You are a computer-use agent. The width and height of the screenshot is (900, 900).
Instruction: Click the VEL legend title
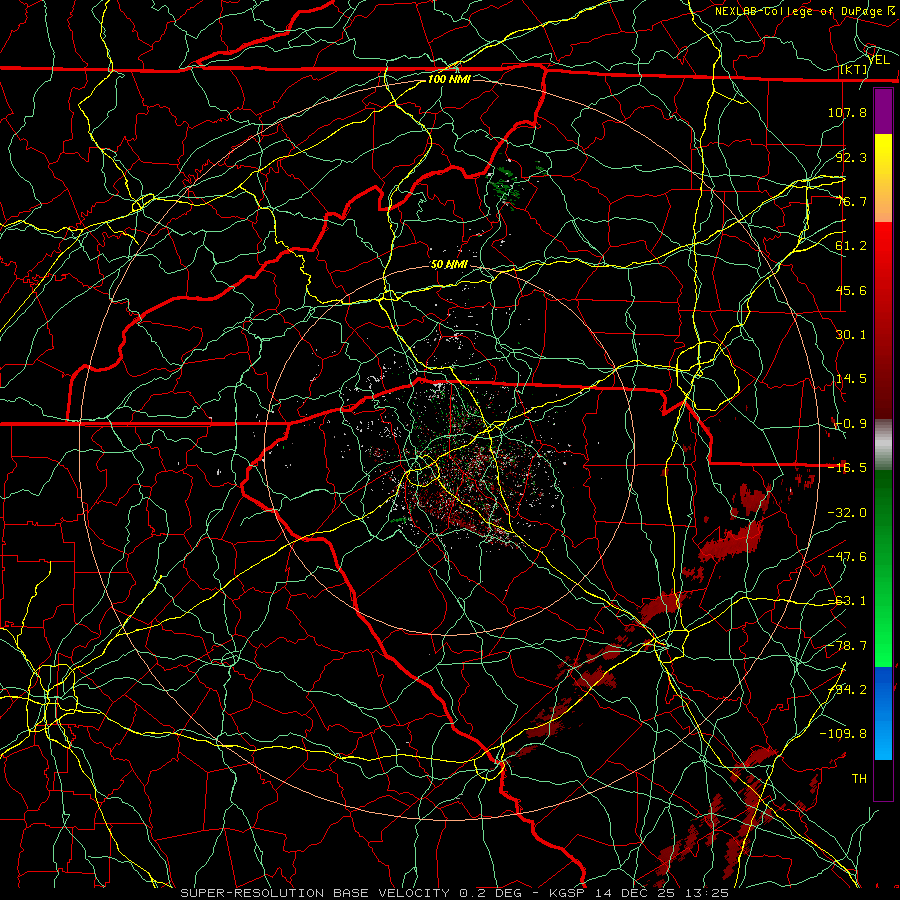(x=879, y=60)
